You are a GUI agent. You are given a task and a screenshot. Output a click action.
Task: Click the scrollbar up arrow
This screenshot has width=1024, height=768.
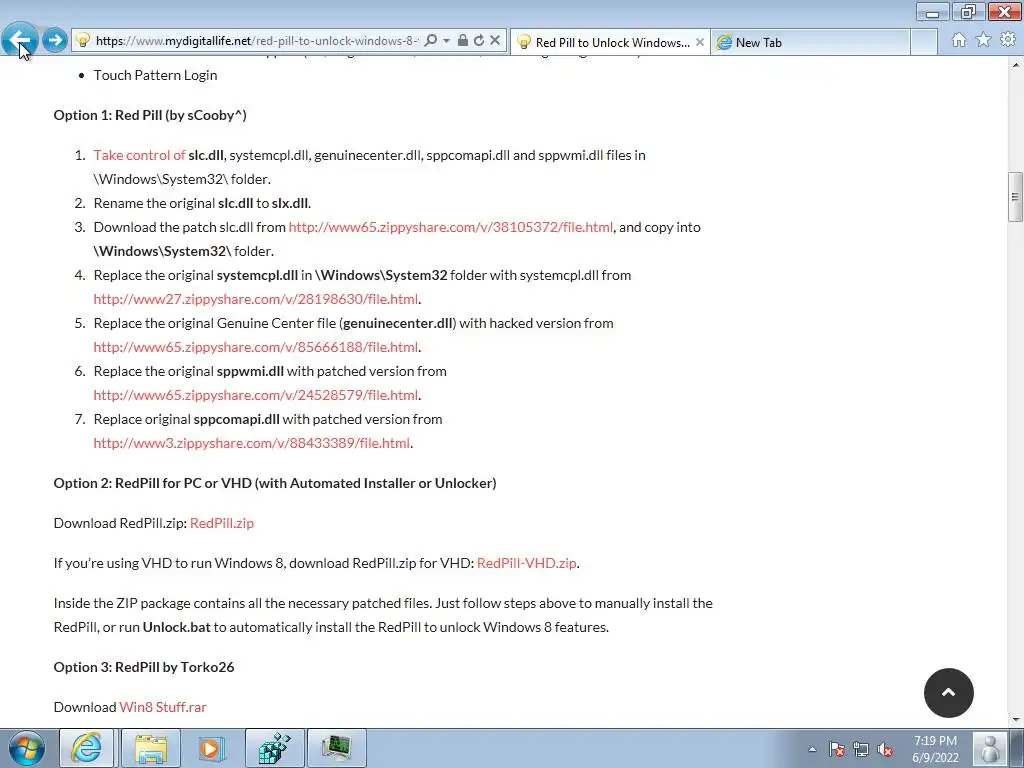1015,65
